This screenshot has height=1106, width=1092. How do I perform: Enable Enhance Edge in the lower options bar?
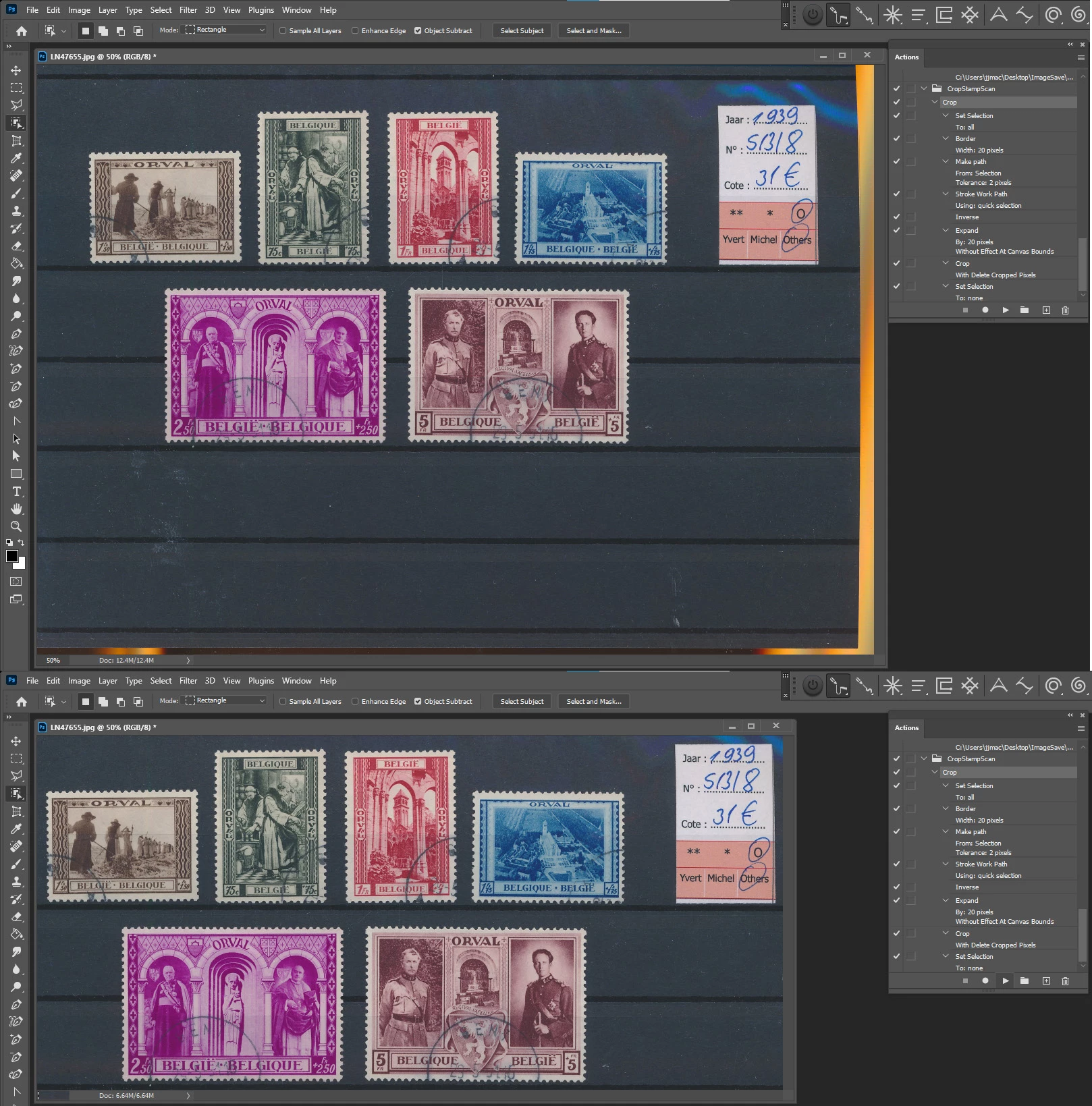point(355,701)
